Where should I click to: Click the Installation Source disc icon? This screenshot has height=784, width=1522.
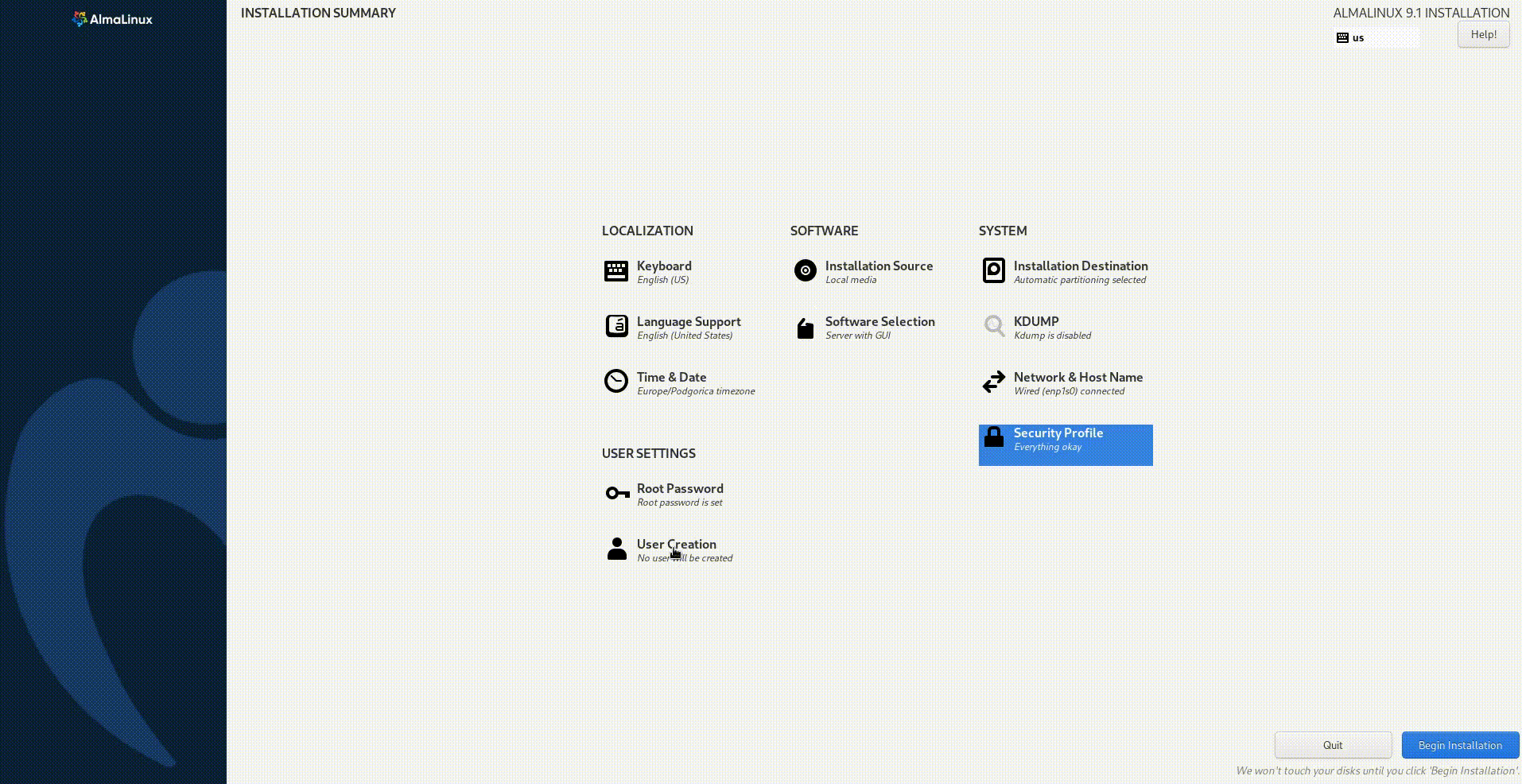[805, 271]
